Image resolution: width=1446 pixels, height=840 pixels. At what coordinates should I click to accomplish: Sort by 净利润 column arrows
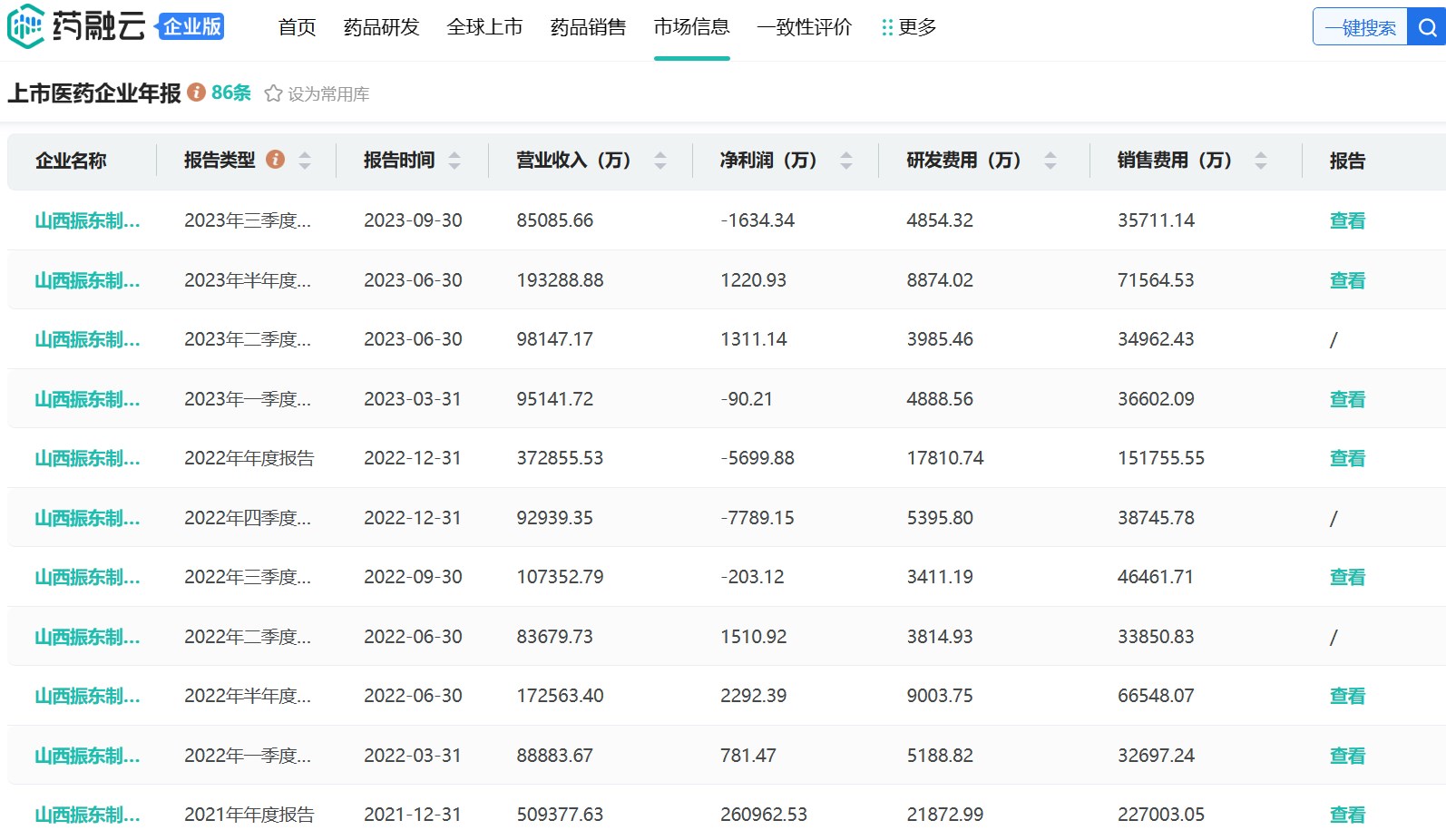(x=846, y=161)
